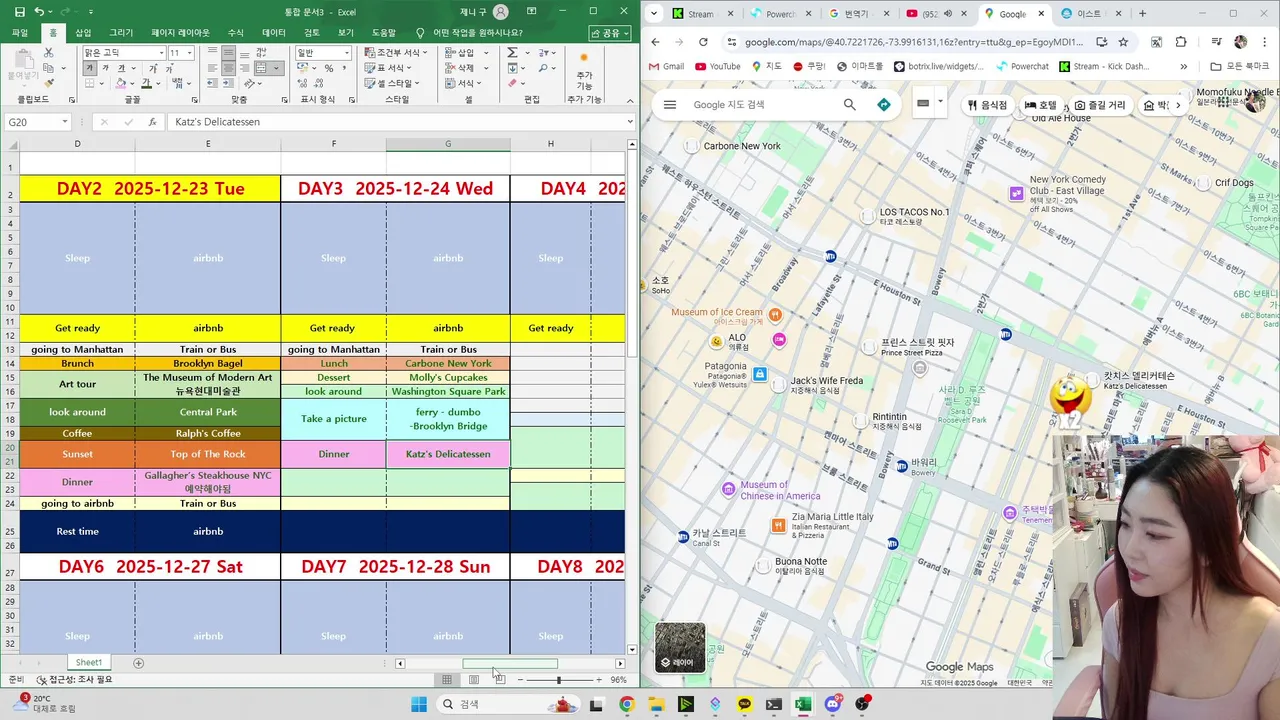Open the 파일 menu in Excel
Viewport: 1280px width, 720px height.
20,33
